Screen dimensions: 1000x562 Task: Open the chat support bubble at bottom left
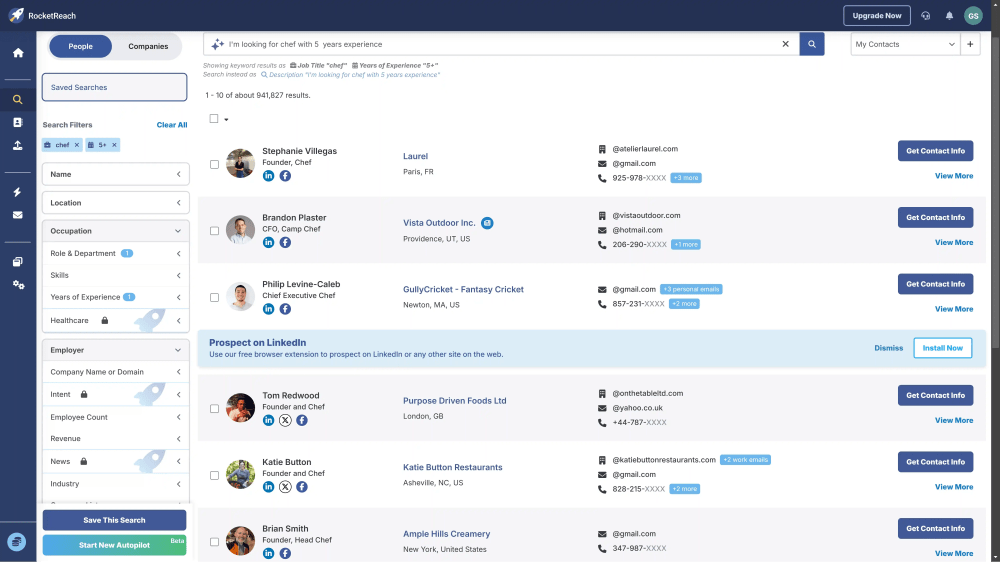pyautogui.click(x=17, y=542)
